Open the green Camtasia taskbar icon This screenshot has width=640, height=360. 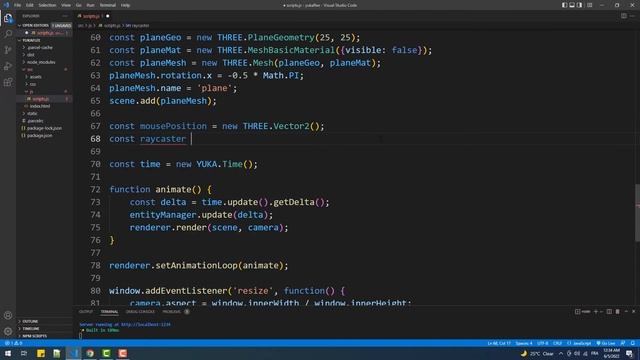(106, 353)
